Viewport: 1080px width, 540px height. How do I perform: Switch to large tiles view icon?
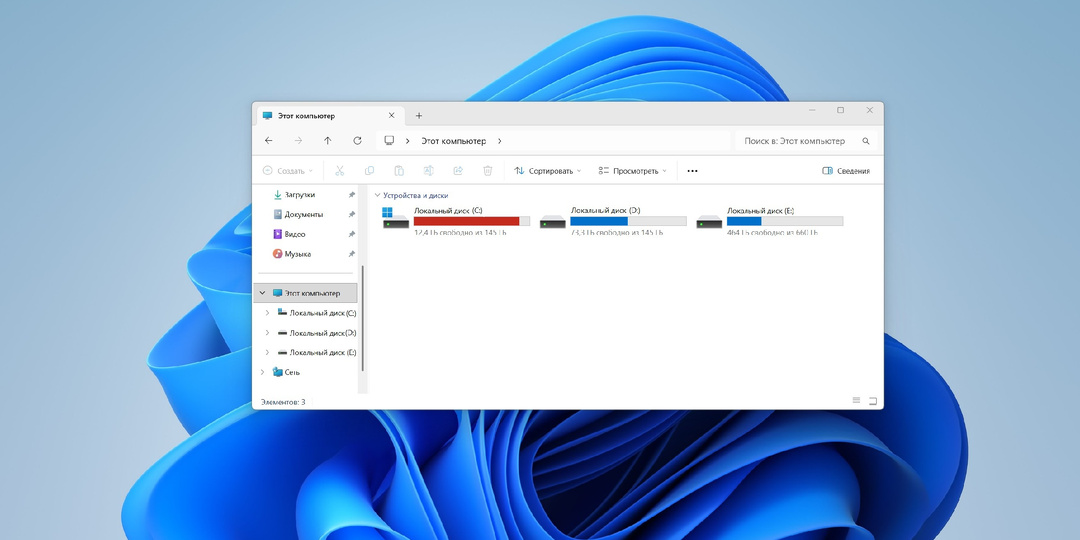coord(873,400)
